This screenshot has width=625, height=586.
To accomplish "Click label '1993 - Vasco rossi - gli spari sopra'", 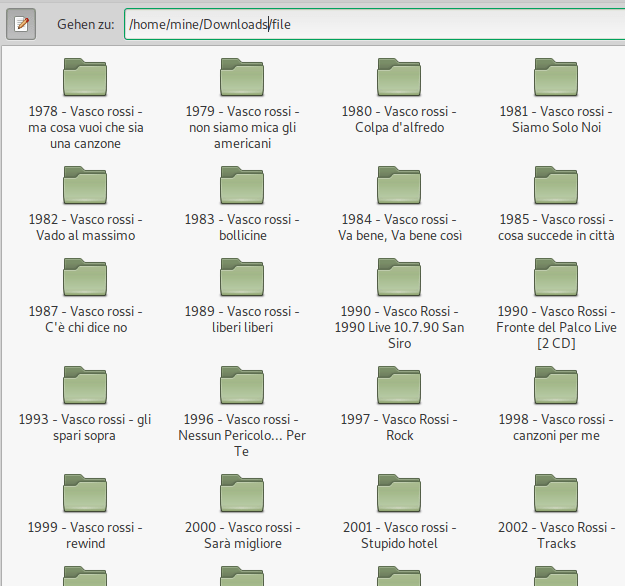I will click(x=85, y=427).
